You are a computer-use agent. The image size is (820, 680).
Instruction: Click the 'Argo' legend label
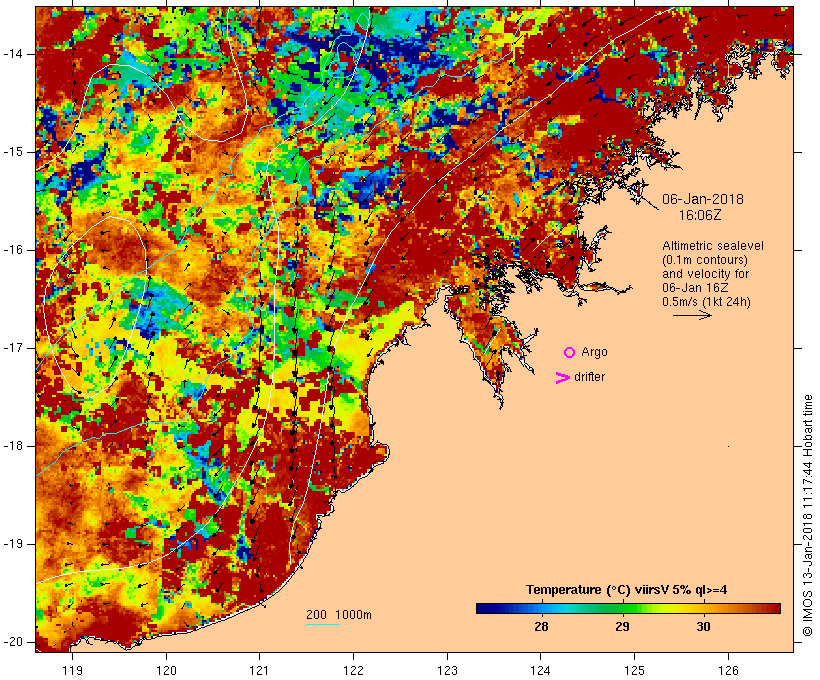595,352
